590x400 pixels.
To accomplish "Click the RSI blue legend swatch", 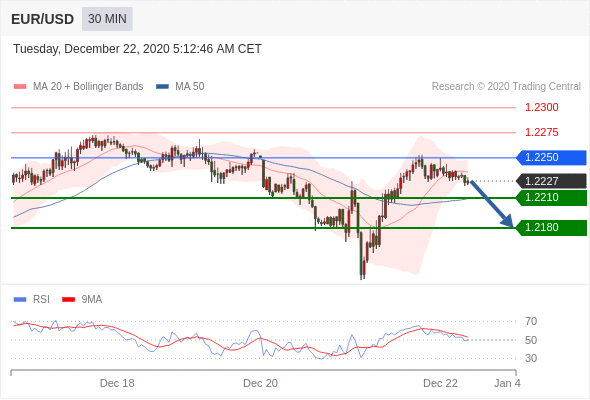I will (20, 300).
